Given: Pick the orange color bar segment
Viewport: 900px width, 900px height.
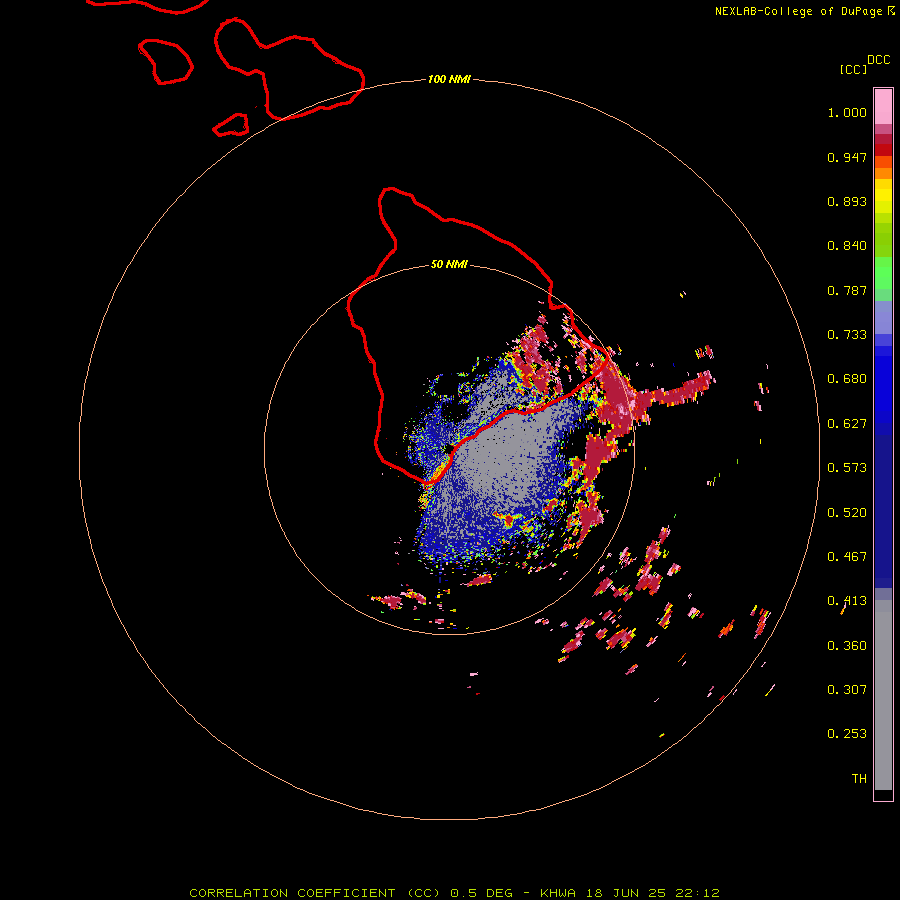Looking at the screenshot, I should (x=883, y=173).
